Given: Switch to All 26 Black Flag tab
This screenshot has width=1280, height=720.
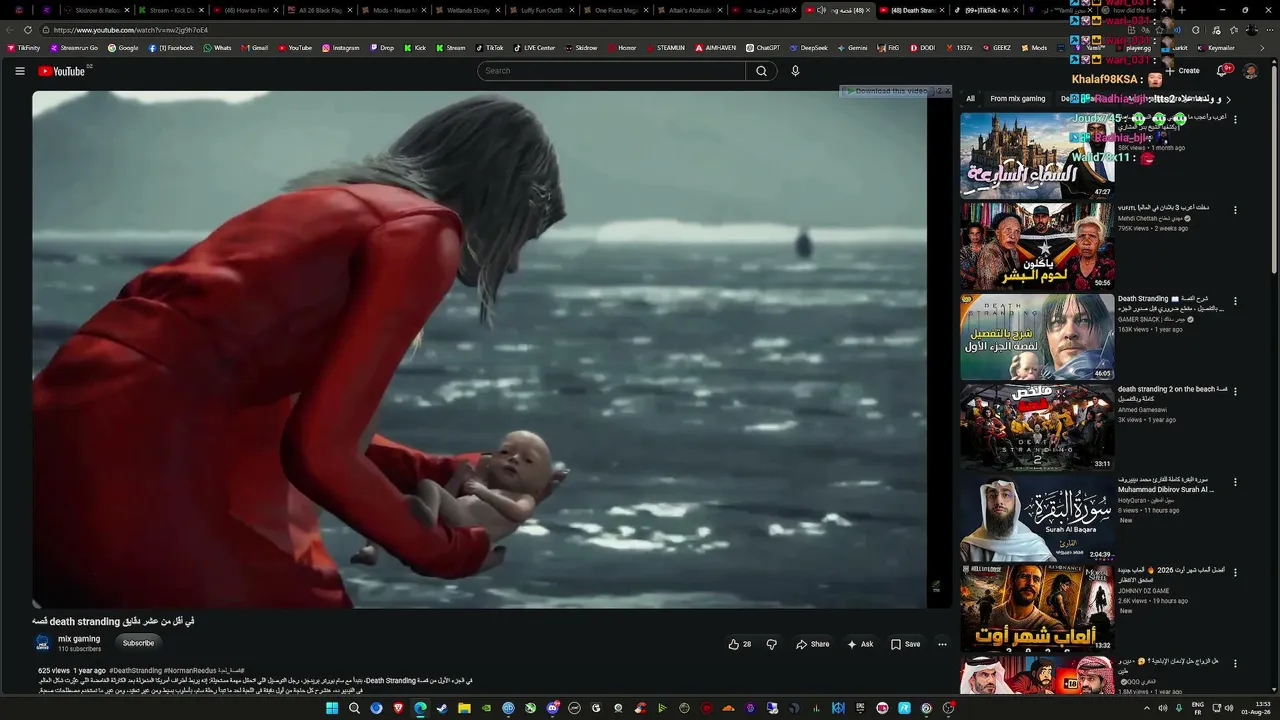Looking at the screenshot, I should [x=320, y=10].
